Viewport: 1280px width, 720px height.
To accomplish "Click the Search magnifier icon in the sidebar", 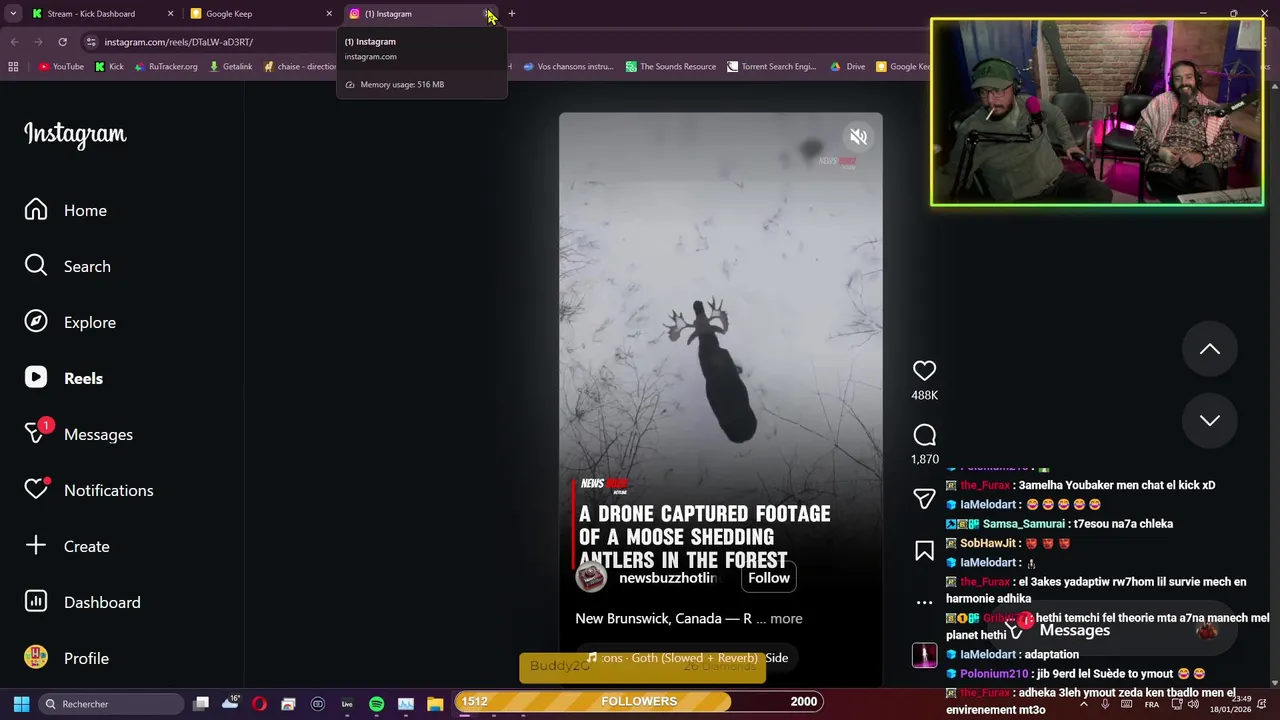I will (x=36, y=265).
